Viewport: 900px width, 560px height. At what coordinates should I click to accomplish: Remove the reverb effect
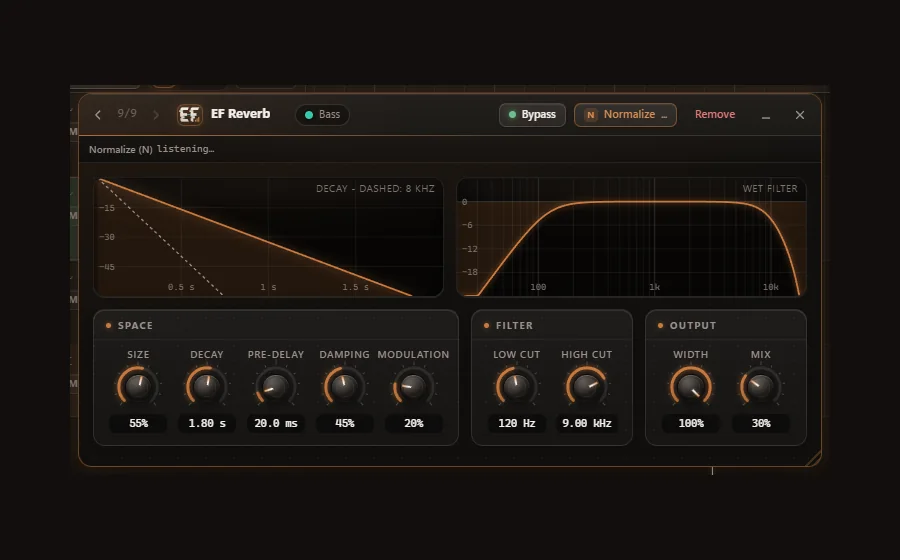tap(715, 114)
